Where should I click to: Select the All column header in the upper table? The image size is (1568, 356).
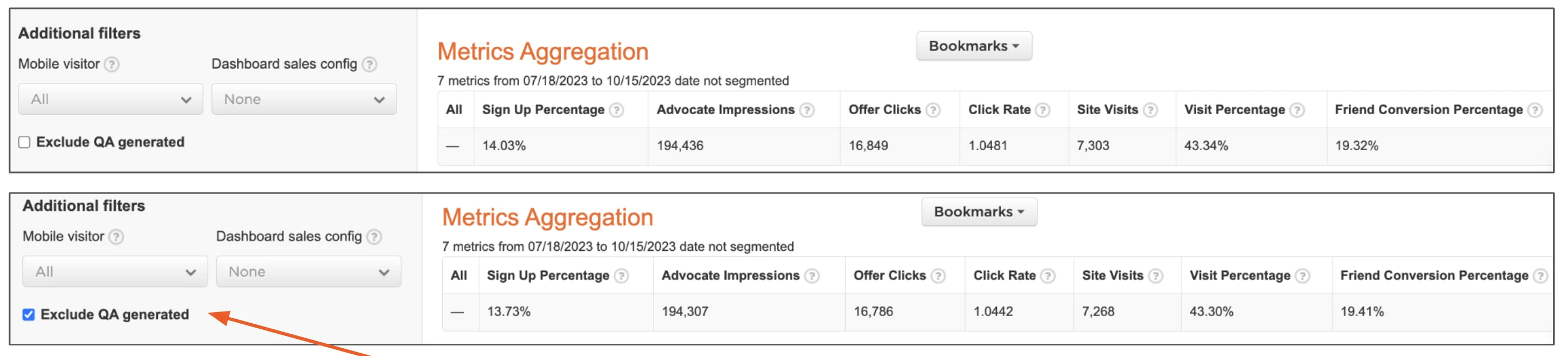click(x=454, y=110)
